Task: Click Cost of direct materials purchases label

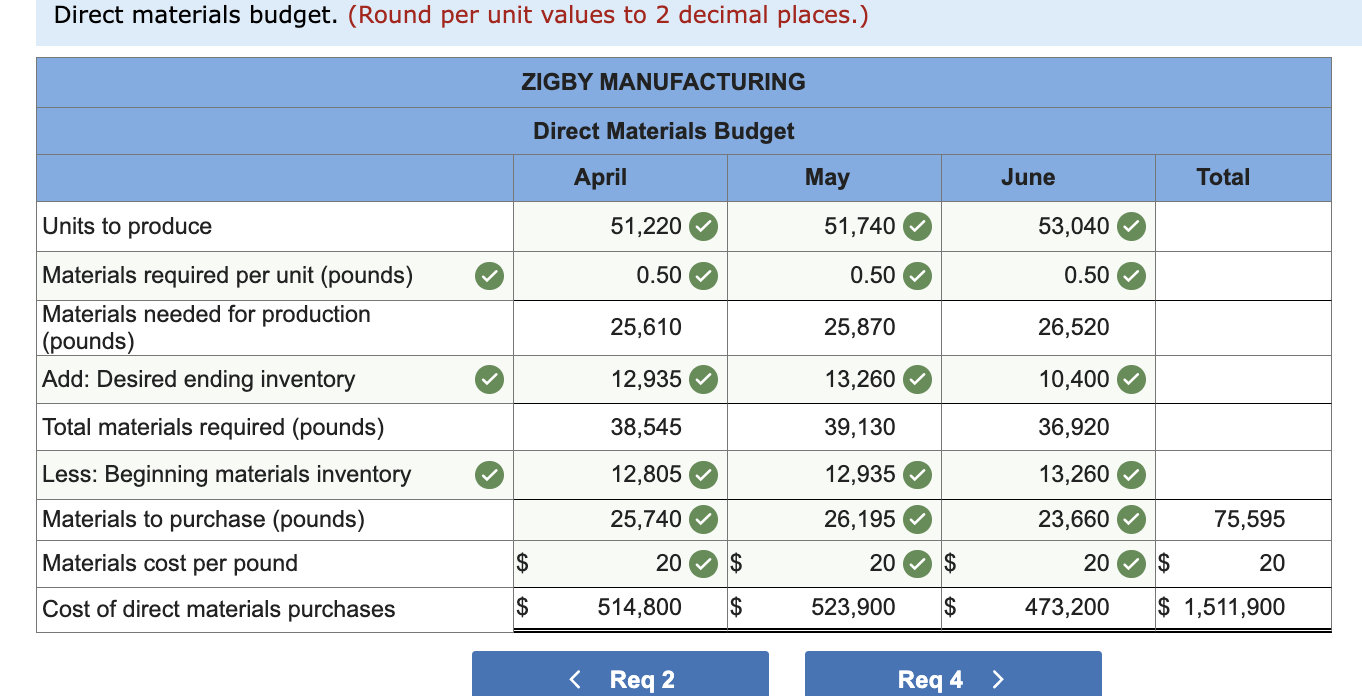Action: [x=218, y=609]
